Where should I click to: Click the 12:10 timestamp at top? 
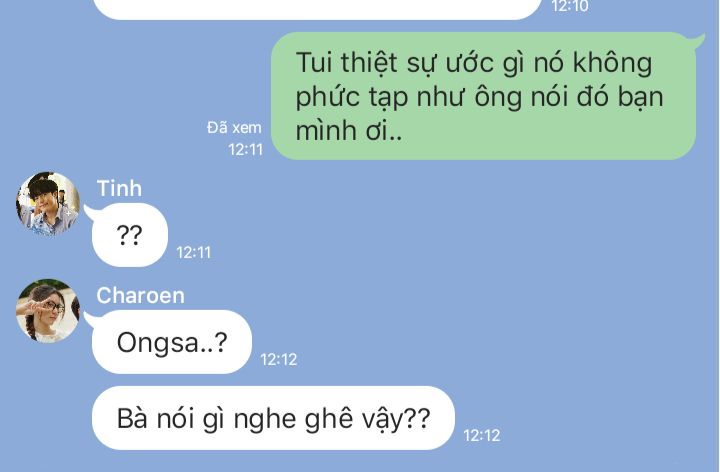(x=570, y=6)
